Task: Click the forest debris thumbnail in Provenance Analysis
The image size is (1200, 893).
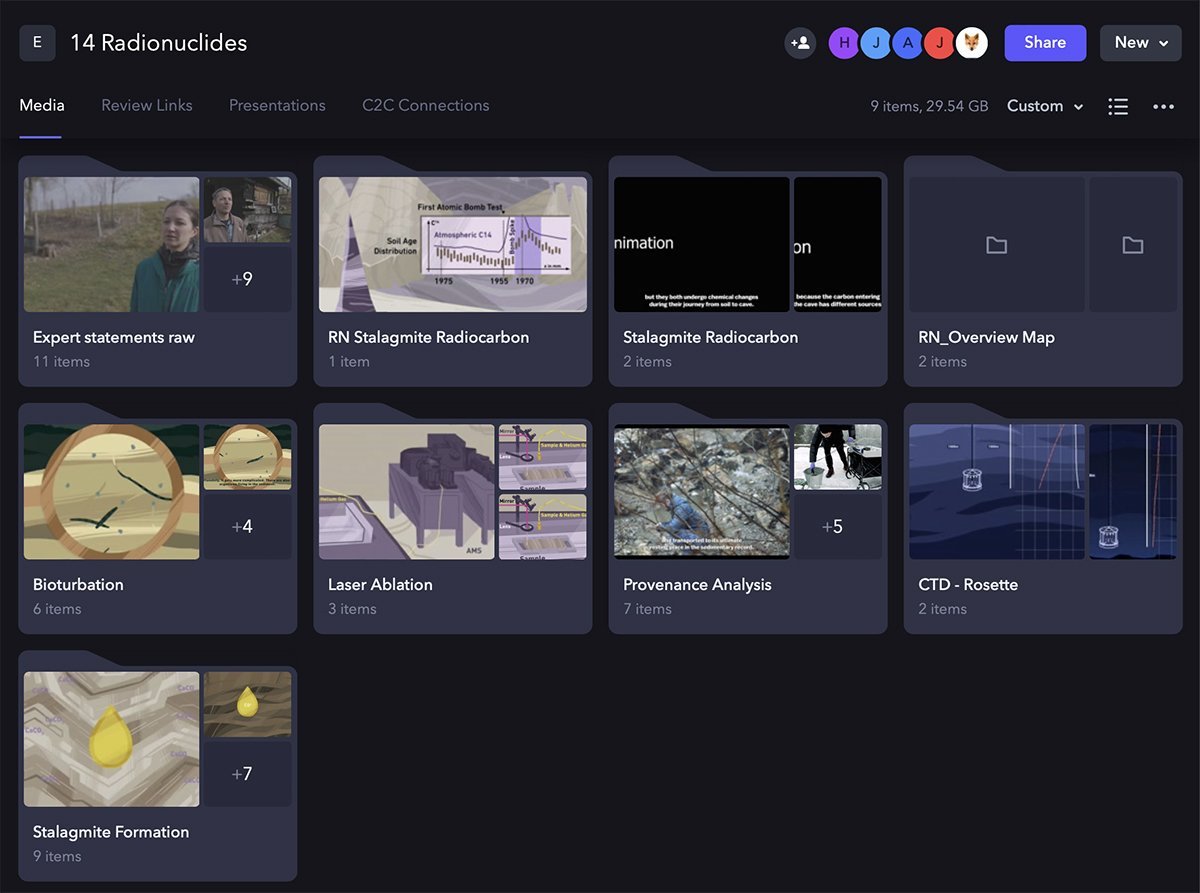Action: (702, 492)
